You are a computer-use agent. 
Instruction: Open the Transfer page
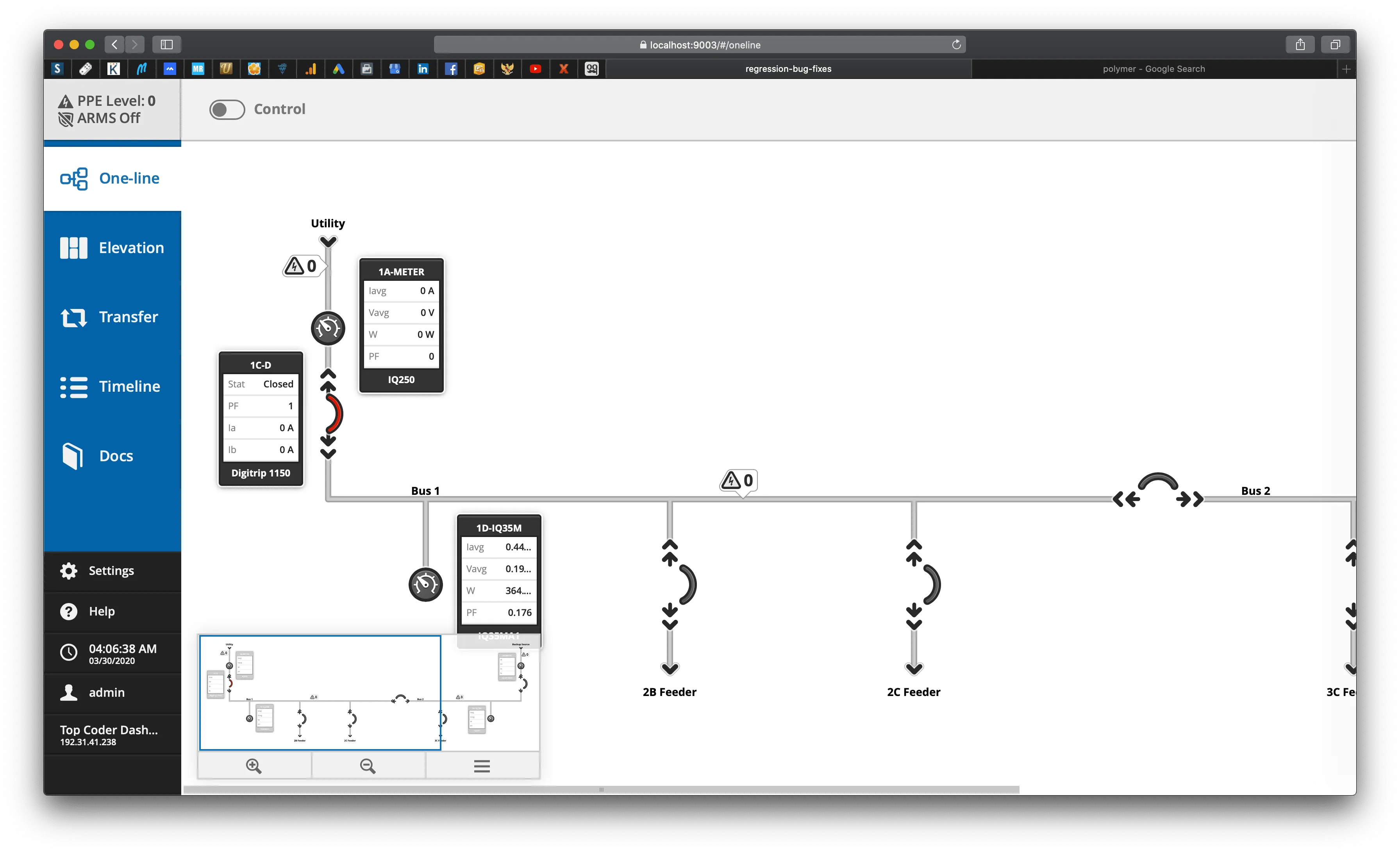[112, 317]
